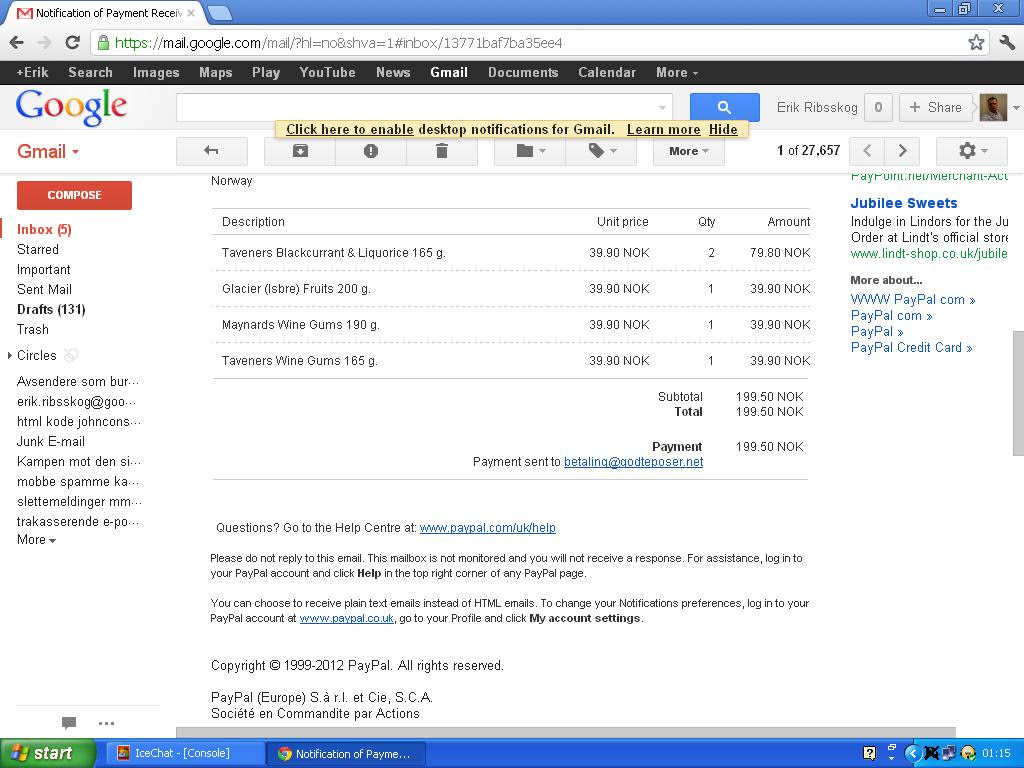The image size is (1024, 768).
Task: Click the vertical scrollbar thumb
Action: (x=1017, y=392)
